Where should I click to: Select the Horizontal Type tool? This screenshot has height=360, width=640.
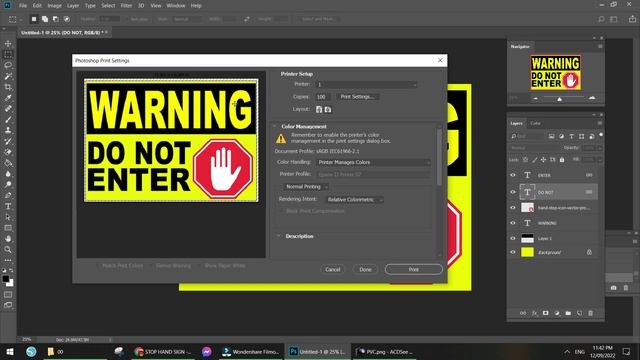pos(8,206)
